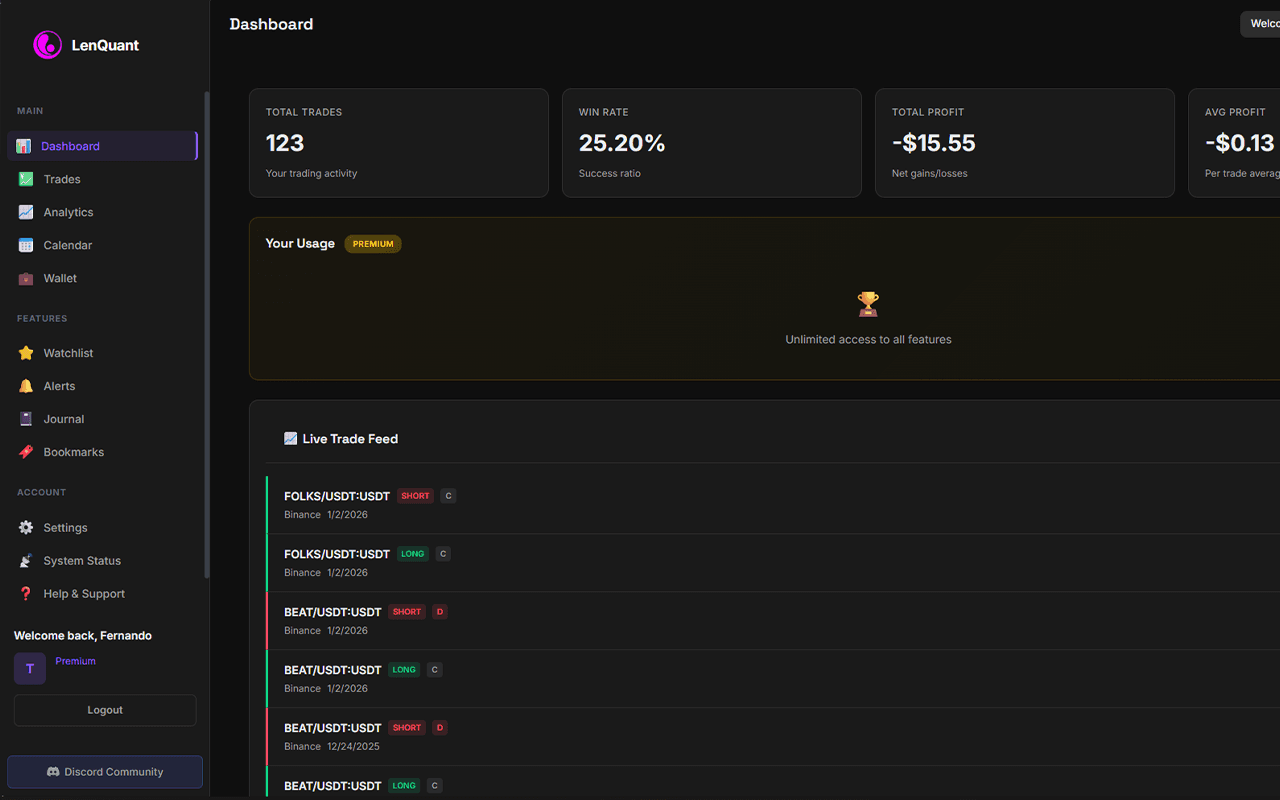The width and height of the screenshot is (1280, 800).
Task: Open Alerts via the bell icon
Action: (x=23, y=385)
